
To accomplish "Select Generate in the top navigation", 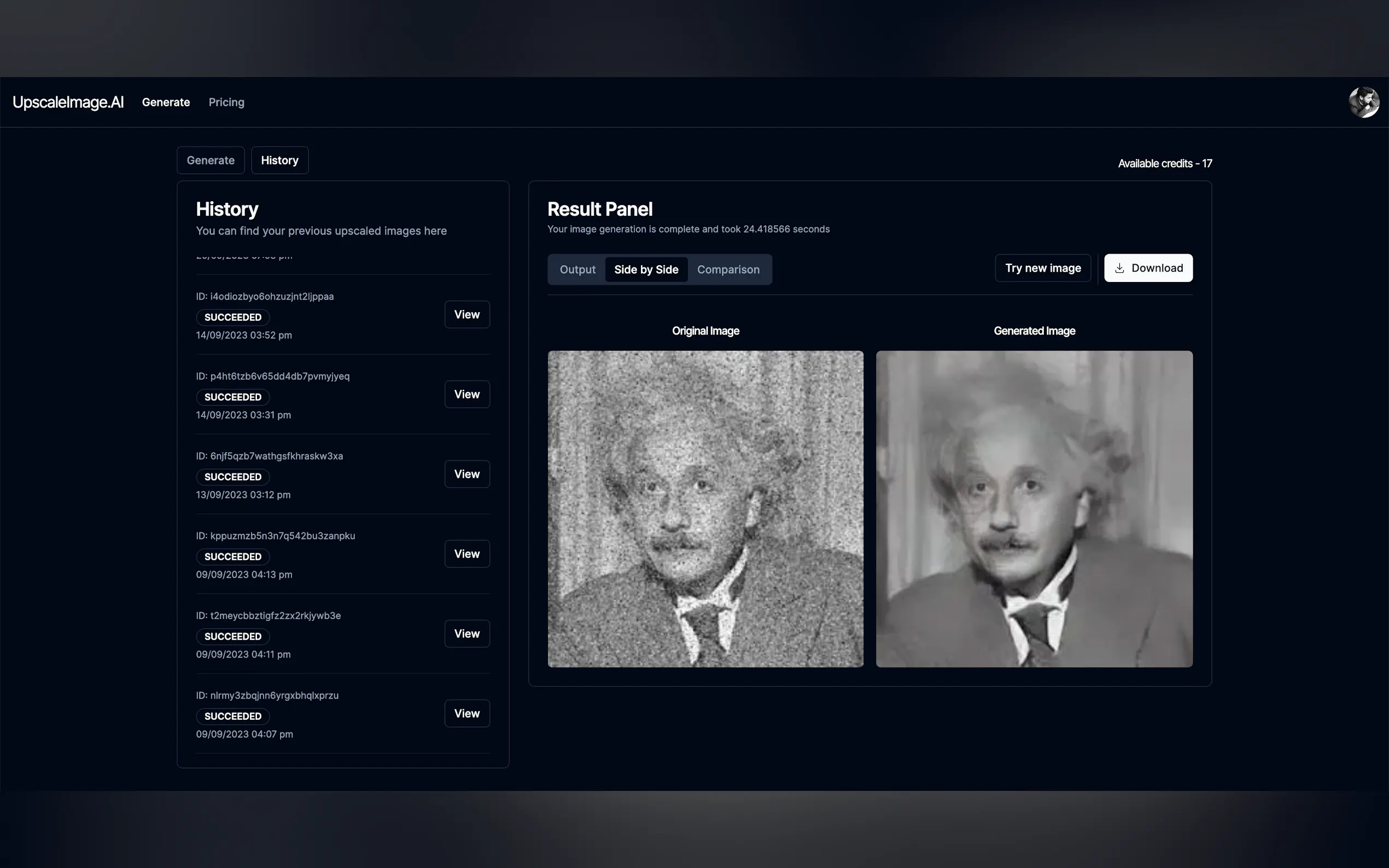I will point(166,102).
